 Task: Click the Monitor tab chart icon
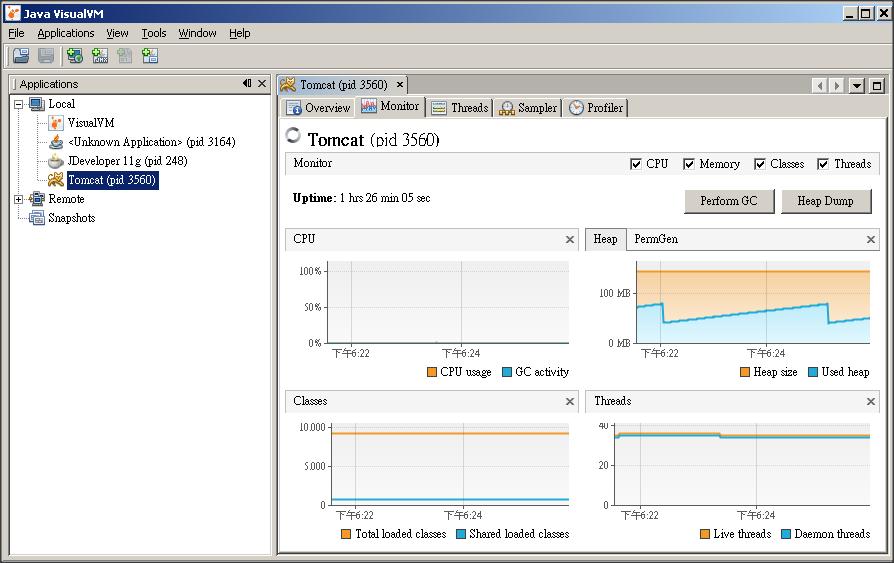tap(369, 106)
